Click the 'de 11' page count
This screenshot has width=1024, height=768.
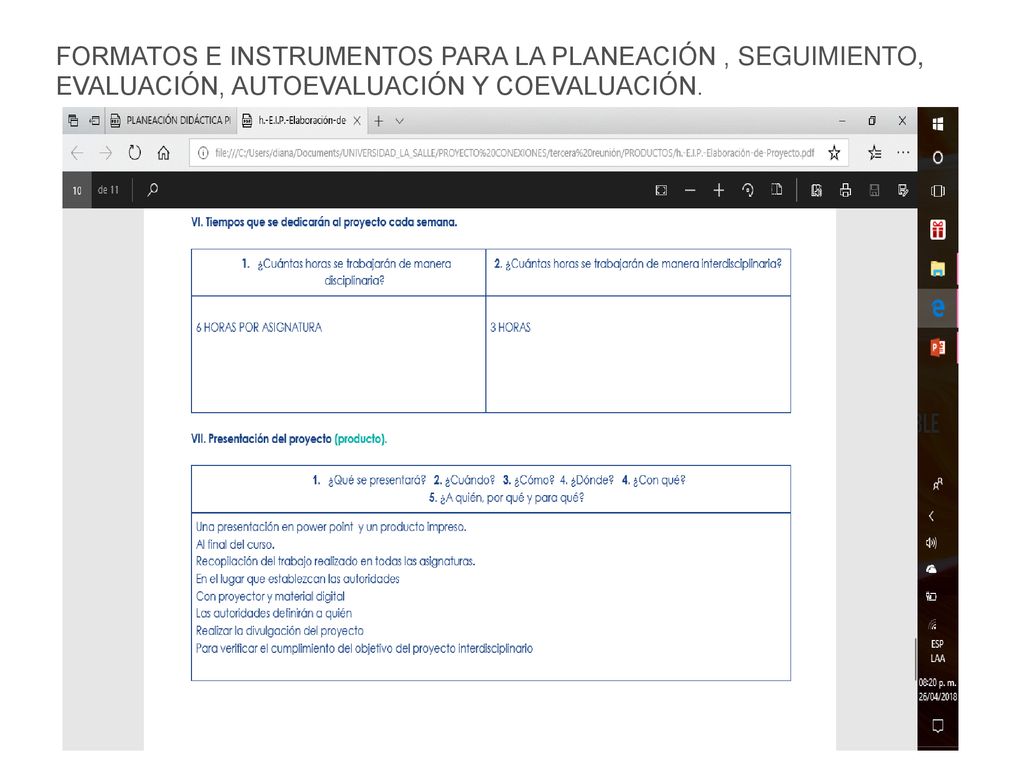108,190
